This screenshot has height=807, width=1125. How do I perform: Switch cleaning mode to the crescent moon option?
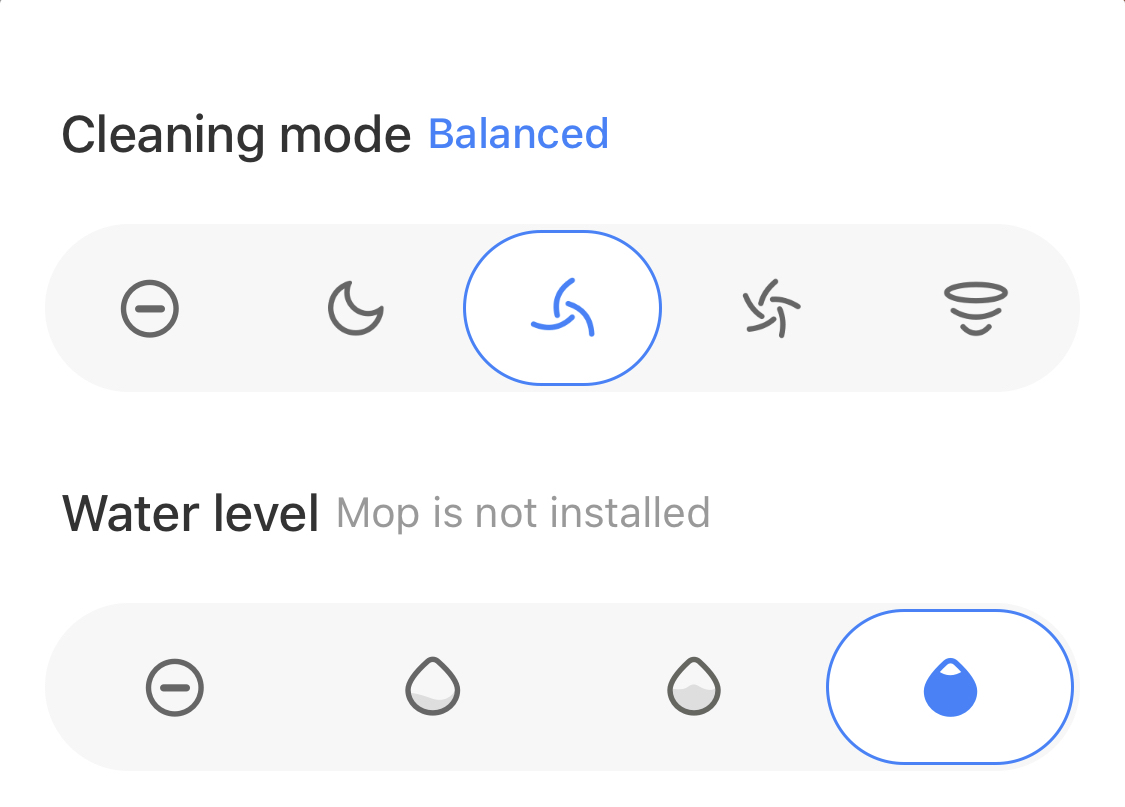(x=356, y=308)
